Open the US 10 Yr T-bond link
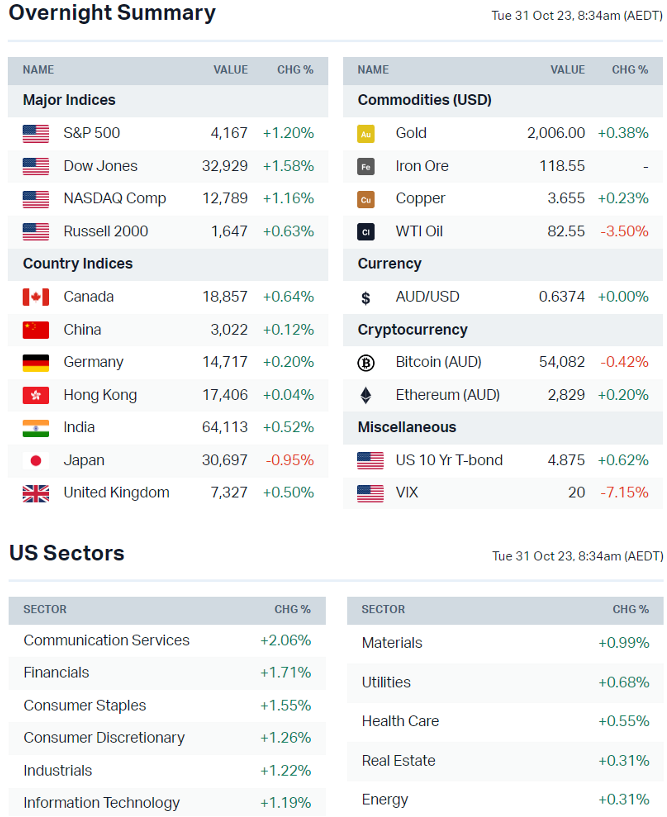Image resolution: width=667 pixels, height=817 pixels. [x=449, y=460]
